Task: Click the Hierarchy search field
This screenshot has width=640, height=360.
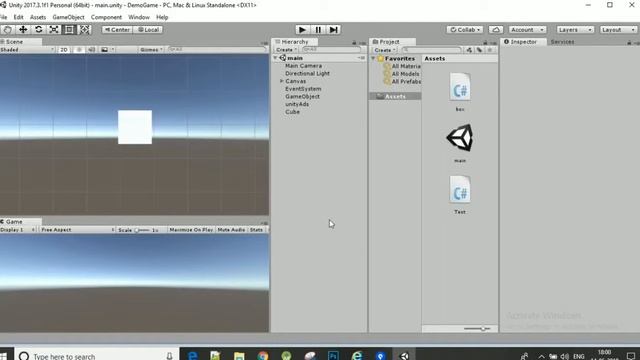Action: (x=331, y=50)
